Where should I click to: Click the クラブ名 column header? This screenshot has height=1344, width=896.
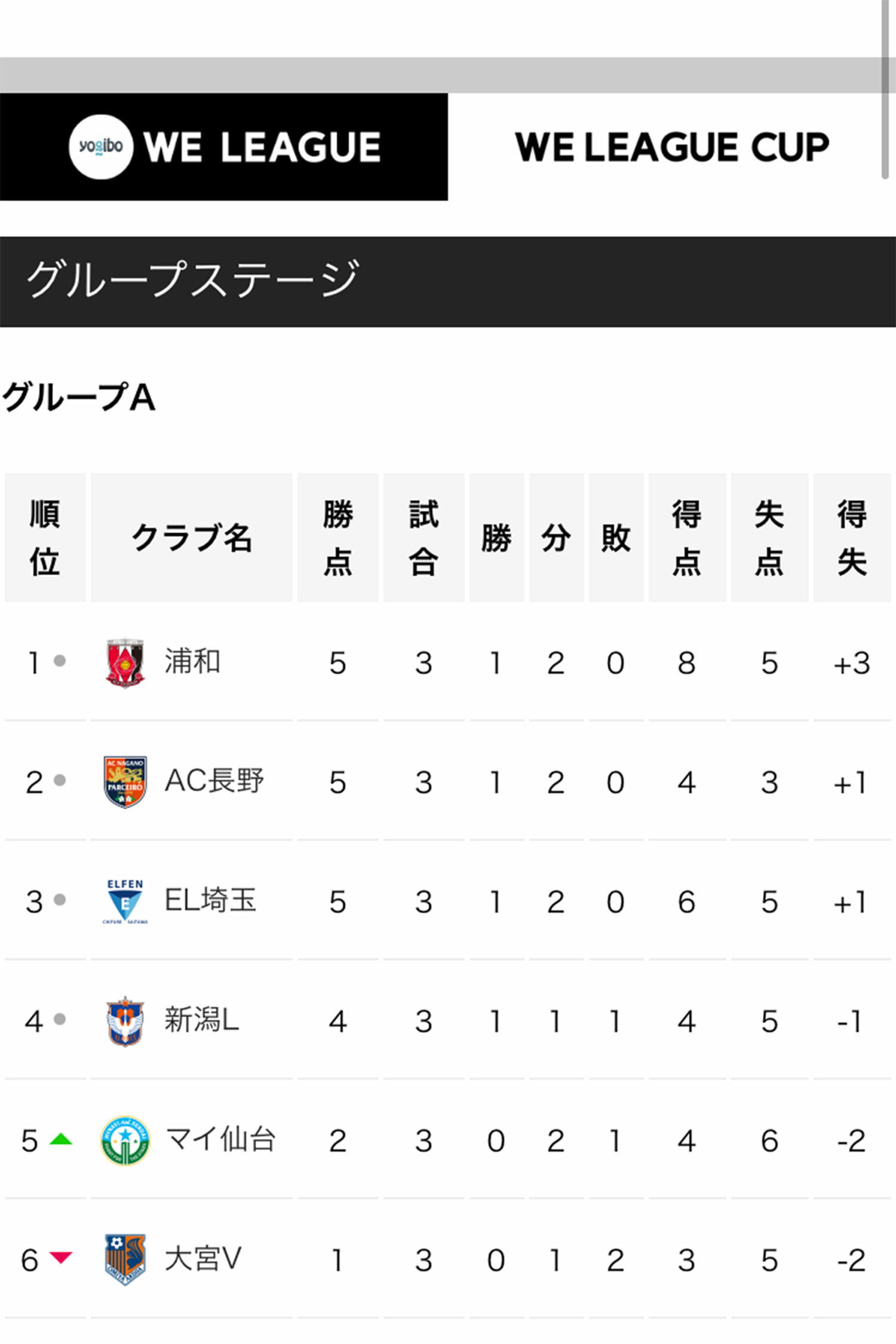point(192,538)
